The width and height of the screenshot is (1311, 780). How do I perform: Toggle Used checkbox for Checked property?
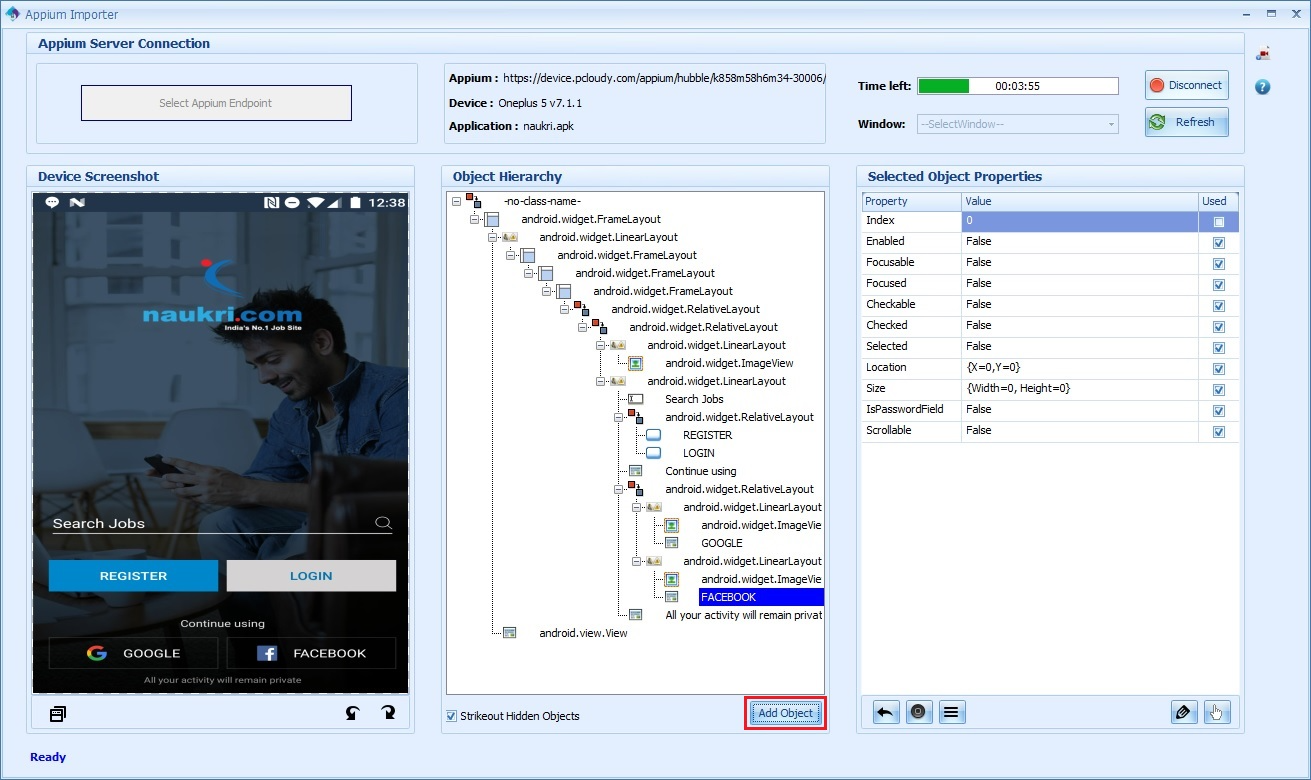point(1218,326)
